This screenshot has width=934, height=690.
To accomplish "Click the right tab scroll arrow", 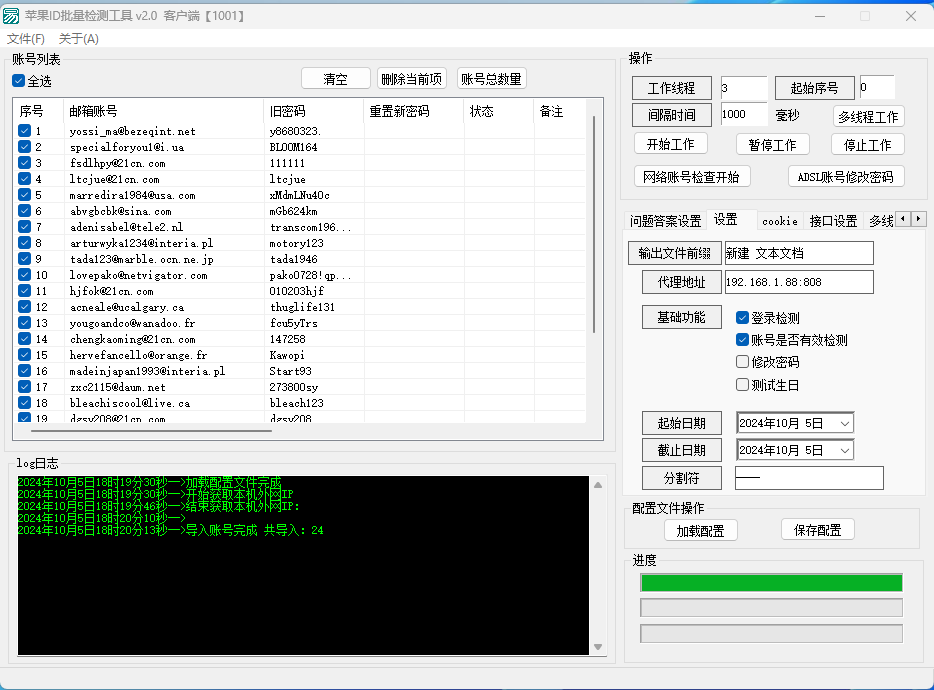I will 918,219.
